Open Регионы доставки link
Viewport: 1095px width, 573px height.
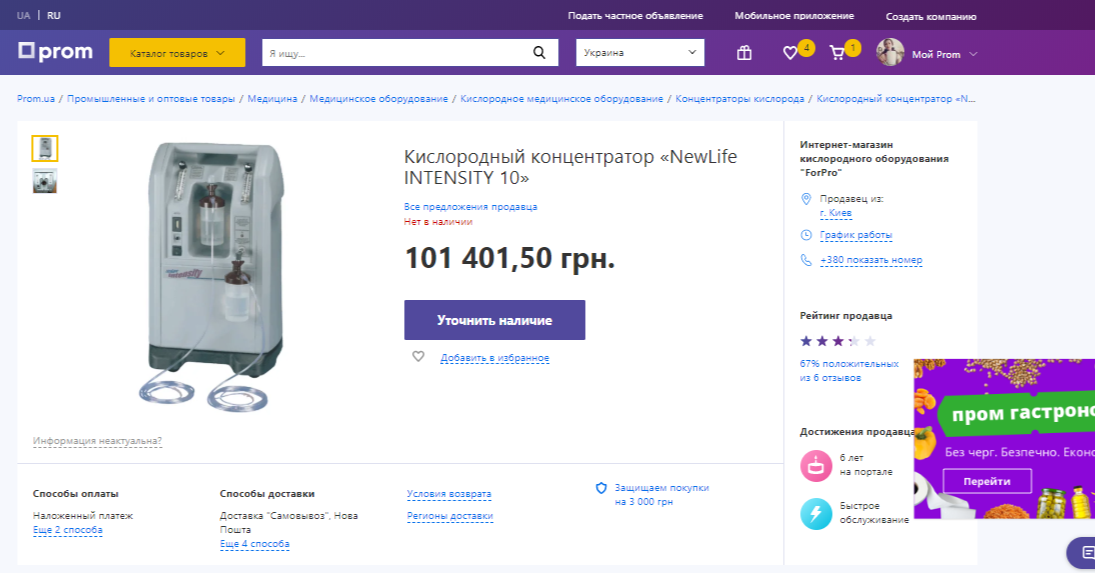coord(450,516)
